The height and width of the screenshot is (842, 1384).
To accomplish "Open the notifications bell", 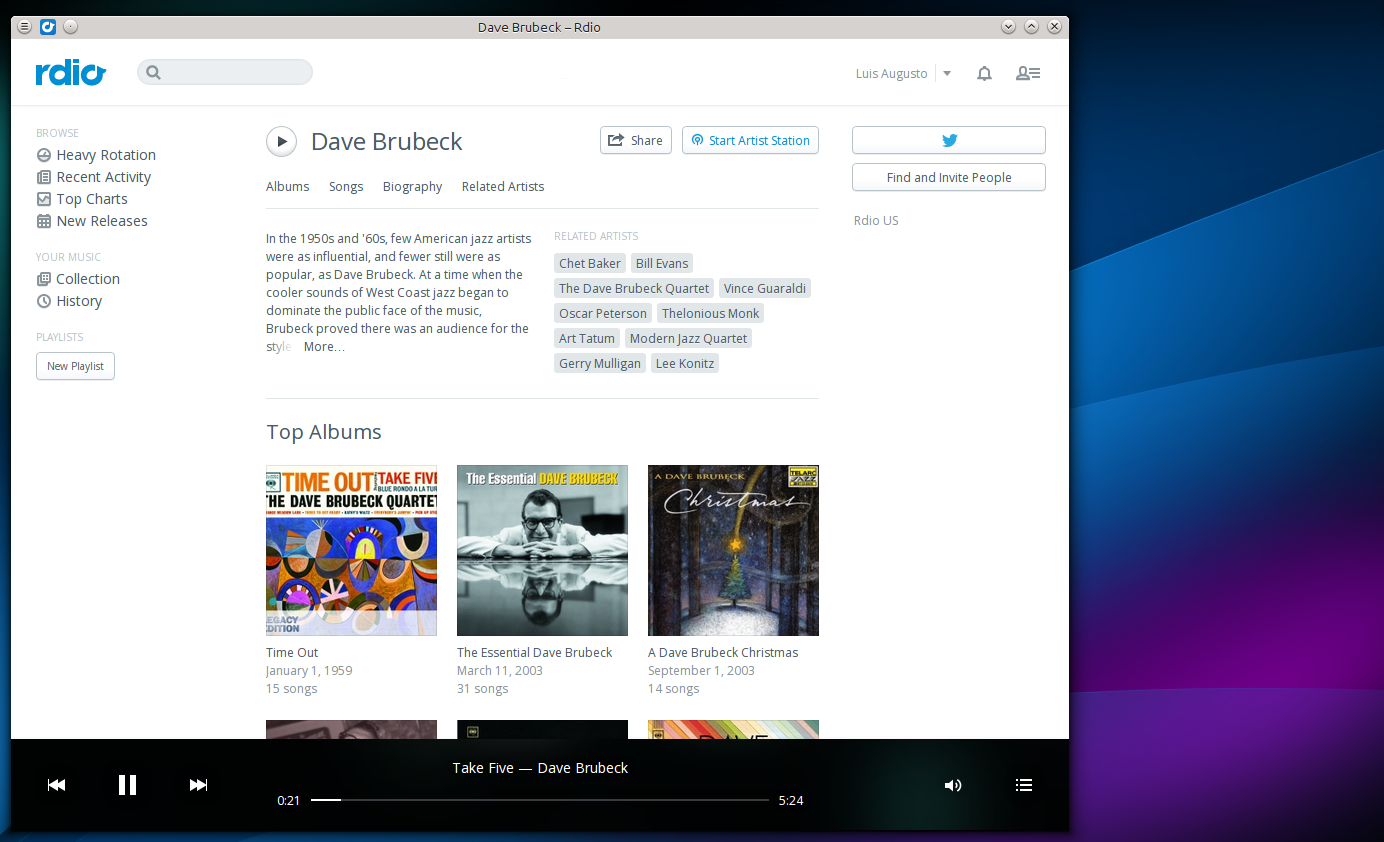I will (x=984, y=73).
